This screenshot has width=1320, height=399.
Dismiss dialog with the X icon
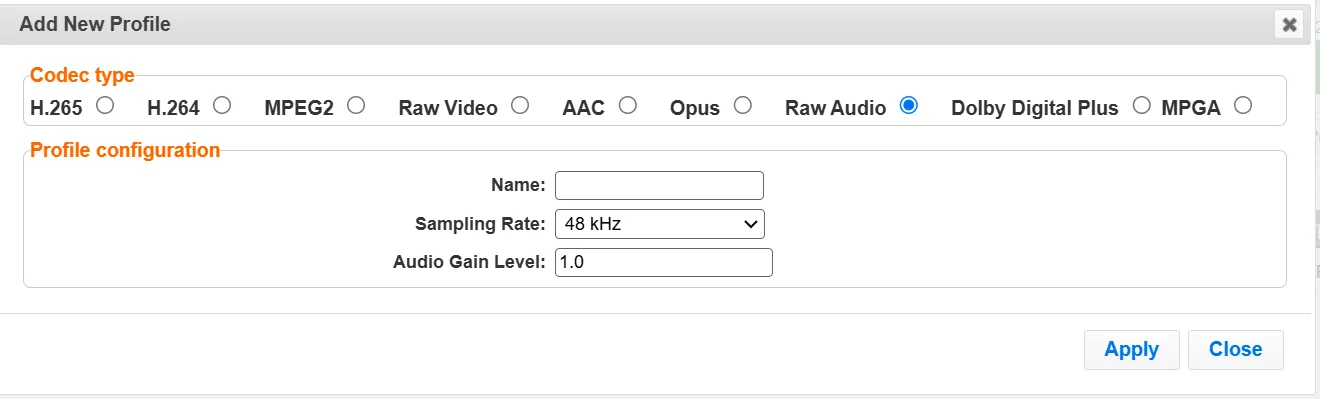click(x=1289, y=24)
